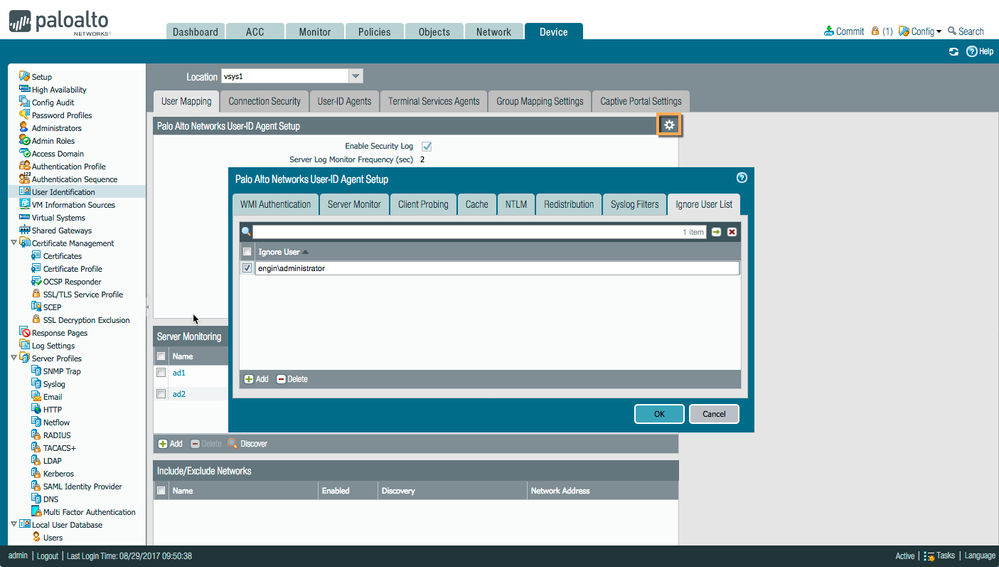999x567 pixels.
Task: Collapse the Certificate Management tree node
Action: pyautogui.click(x=14, y=243)
